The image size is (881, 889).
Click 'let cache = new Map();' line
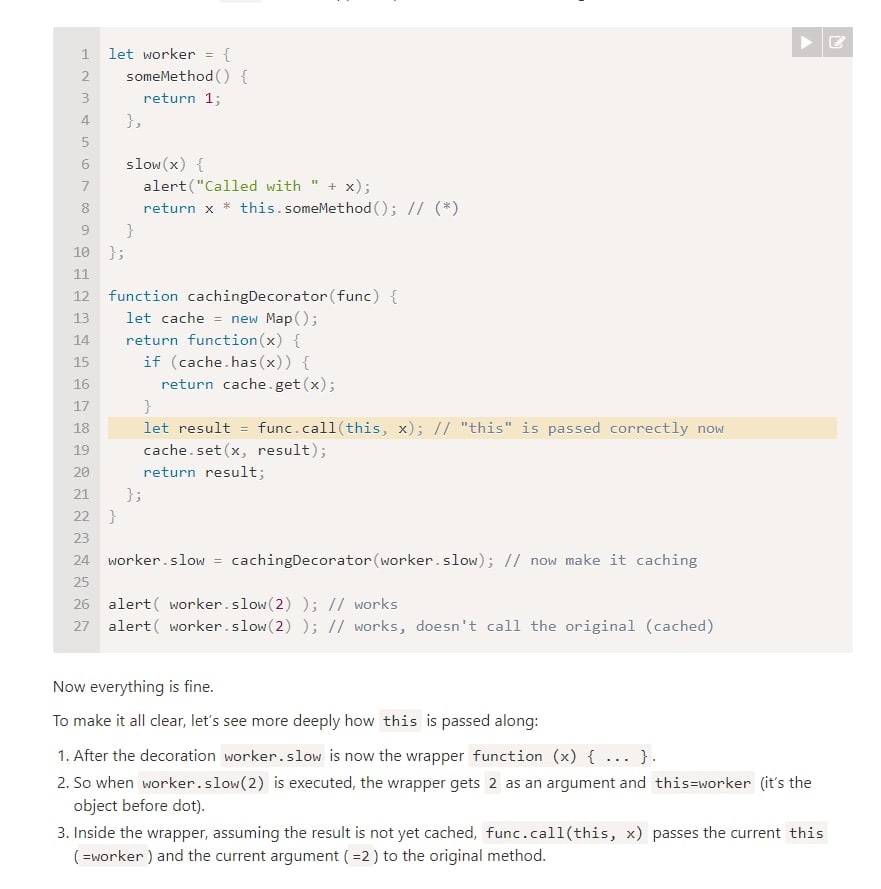[222, 319]
